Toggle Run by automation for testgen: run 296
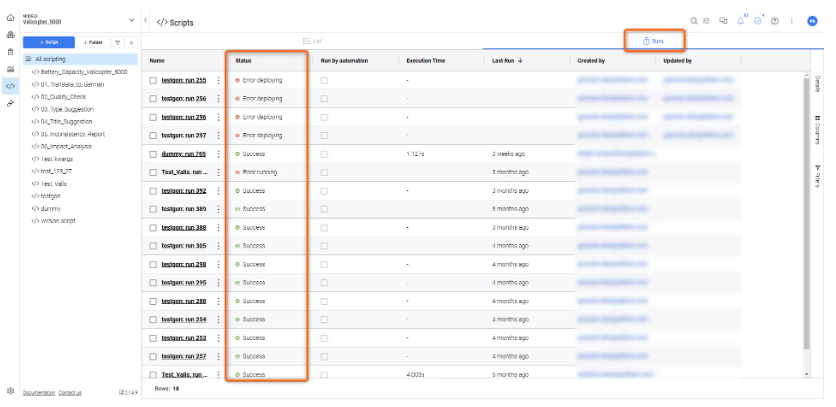836x407 pixels. point(324,117)
